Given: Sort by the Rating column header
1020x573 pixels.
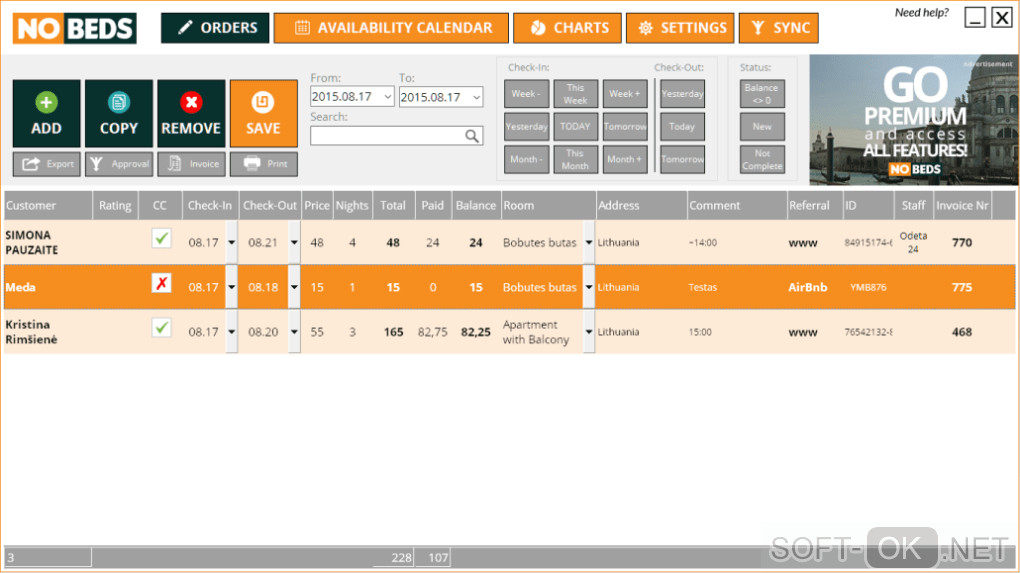Looking at the screenshot, I should (115, 206).
